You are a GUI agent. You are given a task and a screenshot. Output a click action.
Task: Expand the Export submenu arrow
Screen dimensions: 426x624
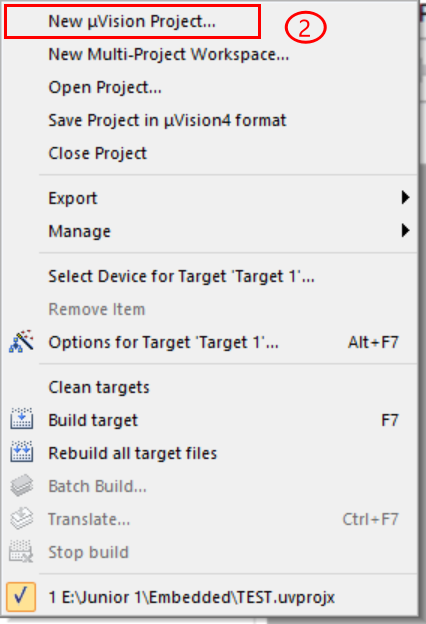point(405,197)
